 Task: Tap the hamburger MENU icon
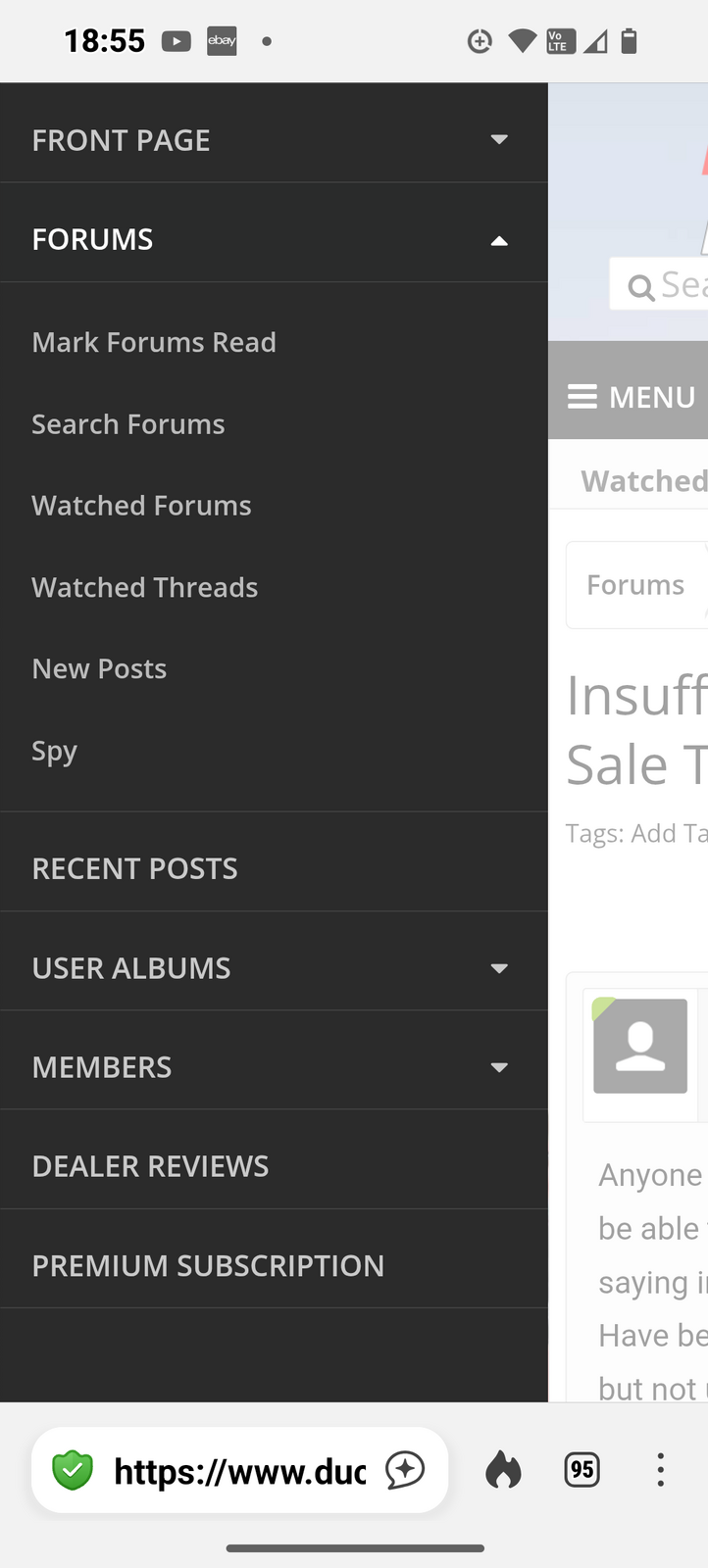point(582,397)
